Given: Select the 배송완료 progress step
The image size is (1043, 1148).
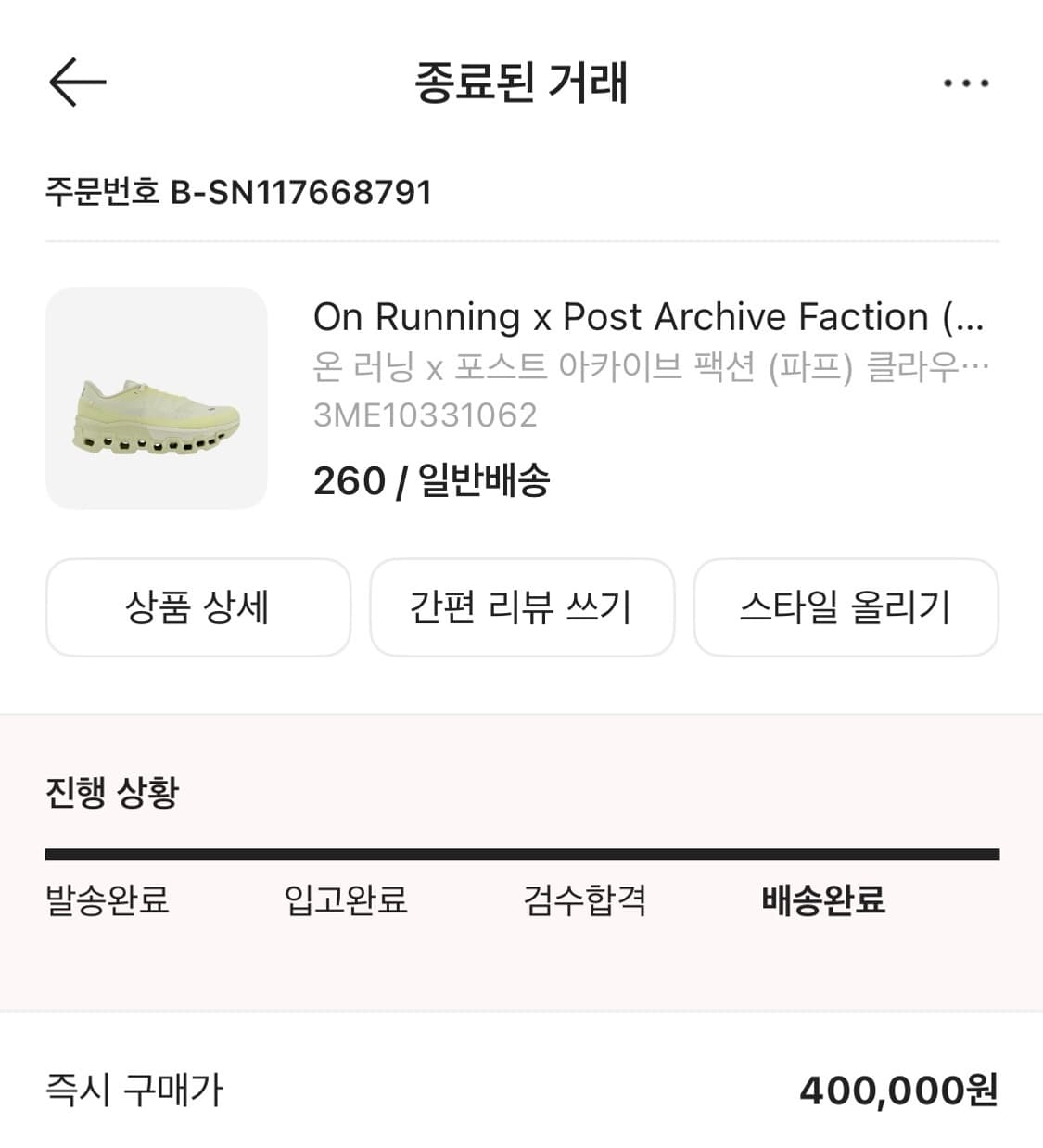Looking at the screenshot, I should point(823,899).
